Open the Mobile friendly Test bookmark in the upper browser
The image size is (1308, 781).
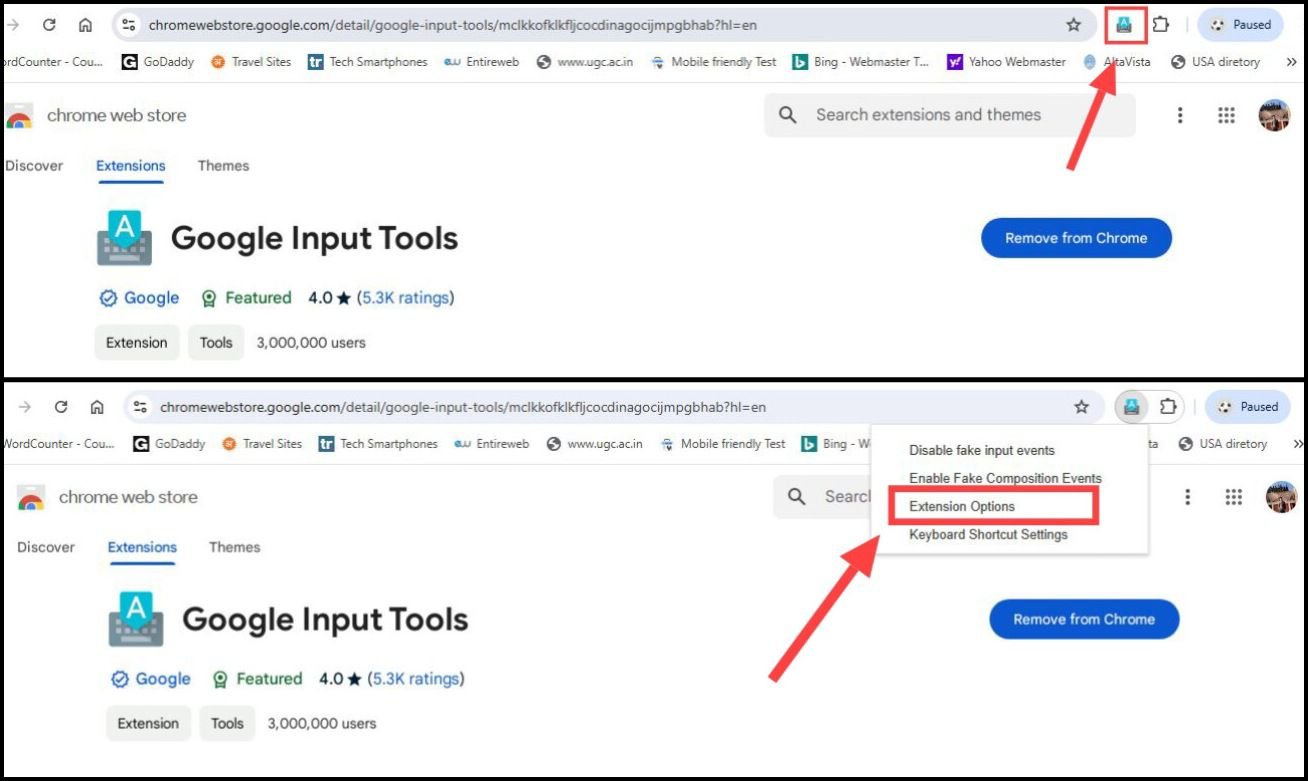coord(714,62)
